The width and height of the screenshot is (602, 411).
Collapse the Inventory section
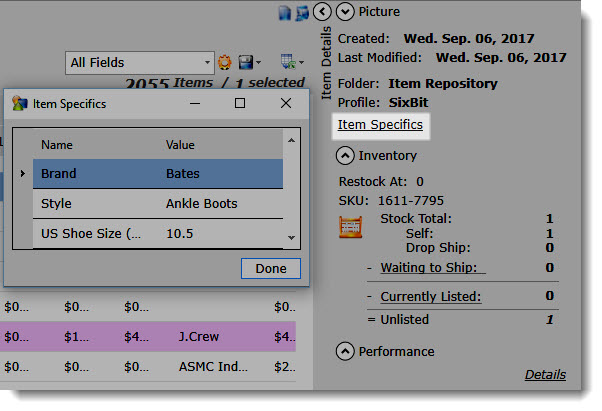[345, 156]
